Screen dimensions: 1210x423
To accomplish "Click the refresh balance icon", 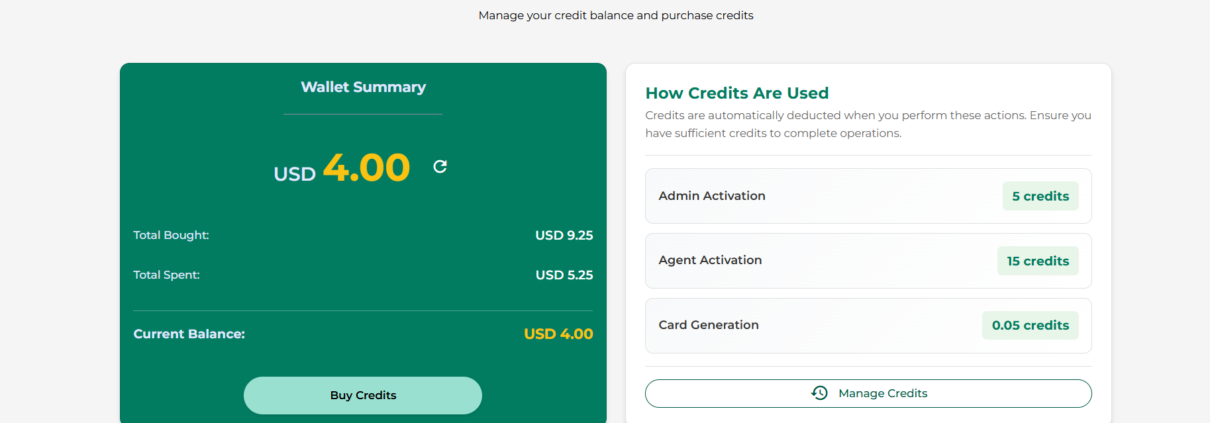I will click(440, 167).
